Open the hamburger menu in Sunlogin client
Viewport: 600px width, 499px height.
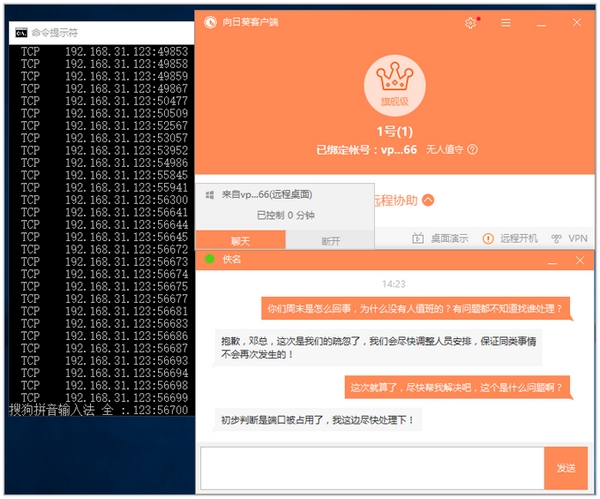point(506,23)
